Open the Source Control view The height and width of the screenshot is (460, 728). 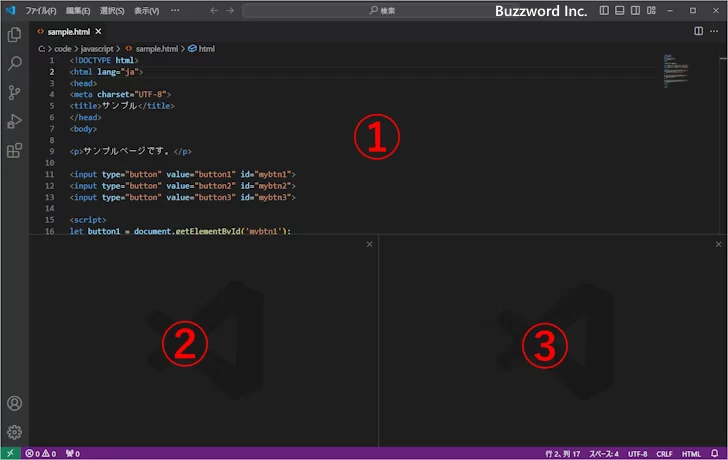[14, 93]
